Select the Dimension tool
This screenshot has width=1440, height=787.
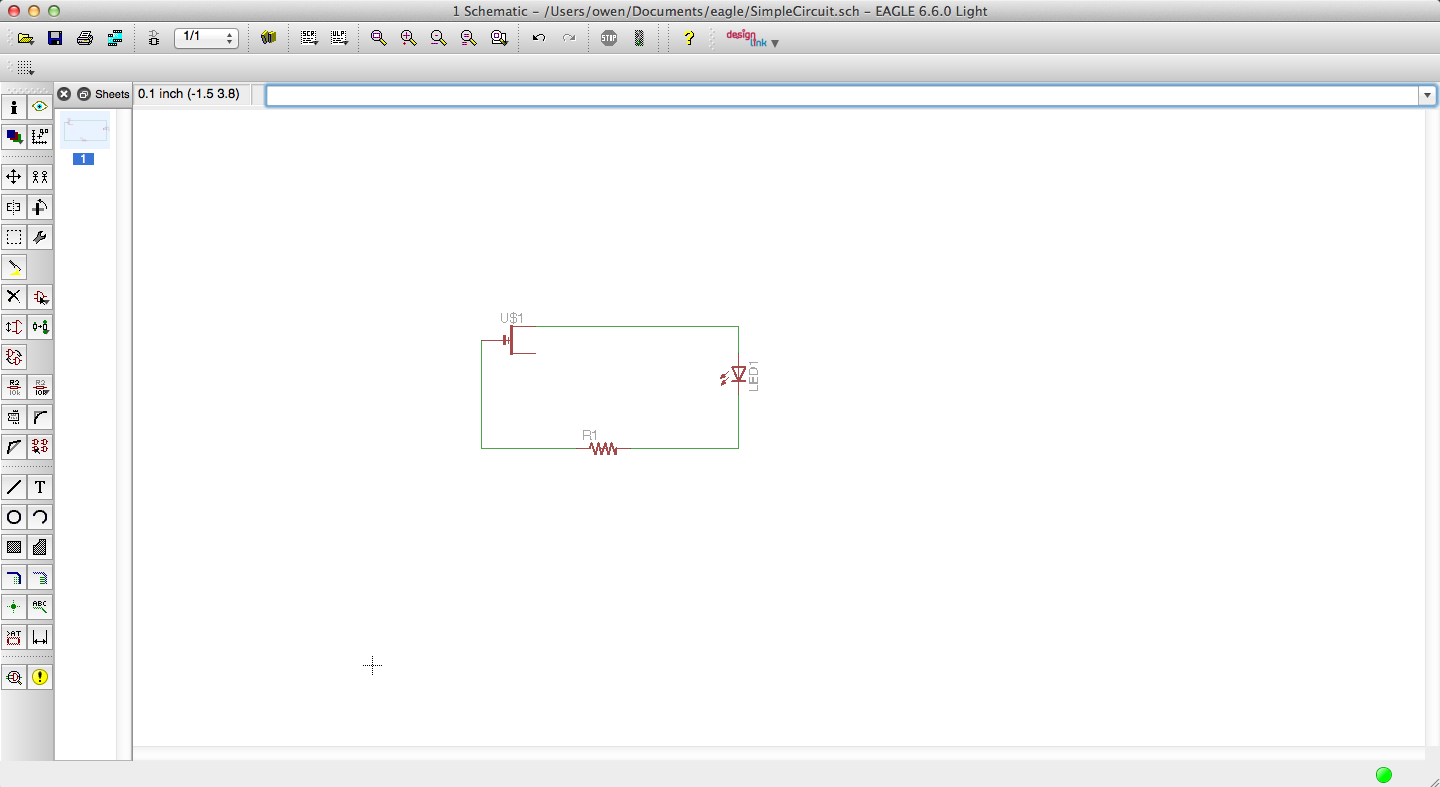pyautogui.click(x=40, y=637)
